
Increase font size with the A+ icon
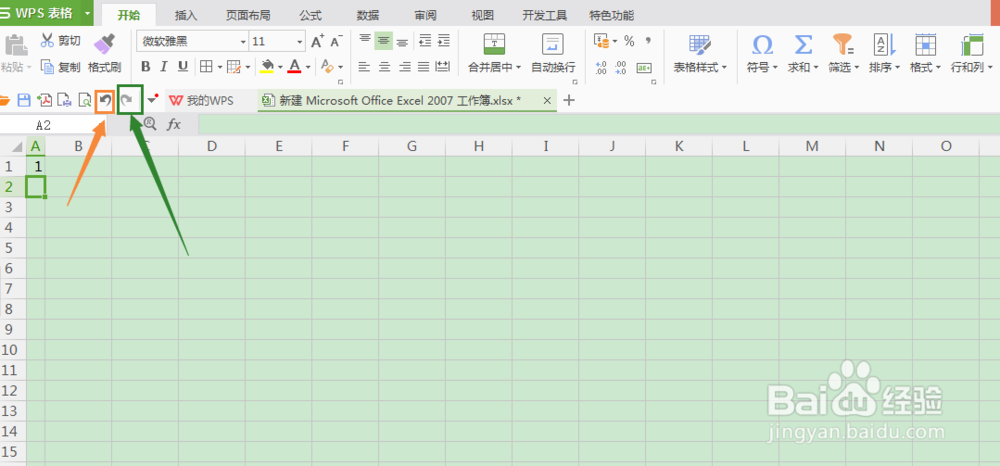tap(318, 41)
